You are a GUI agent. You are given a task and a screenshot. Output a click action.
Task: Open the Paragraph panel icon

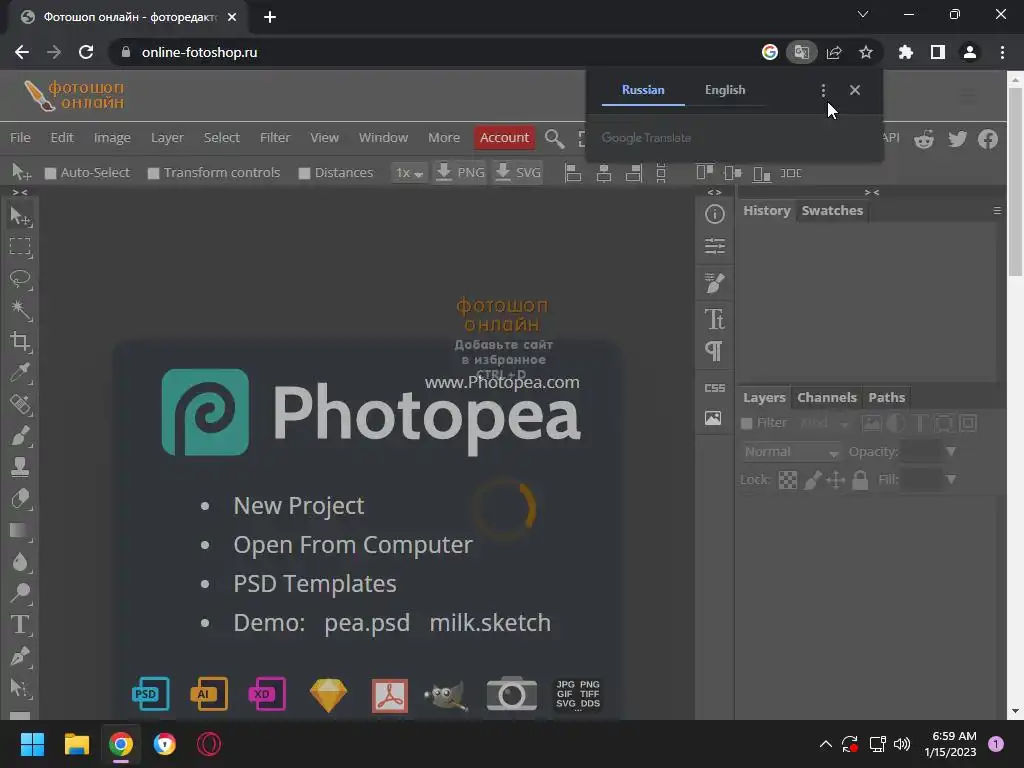point(714,351)
